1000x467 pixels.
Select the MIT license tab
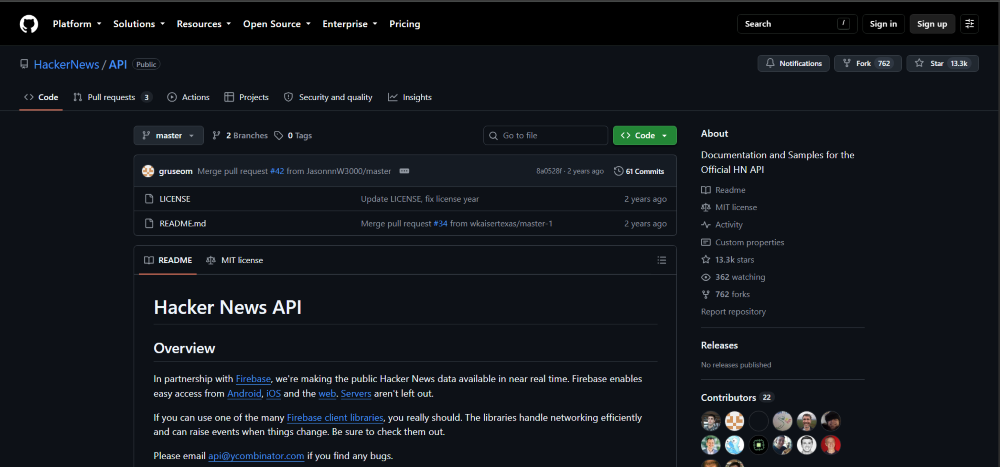tap(234, 260)
